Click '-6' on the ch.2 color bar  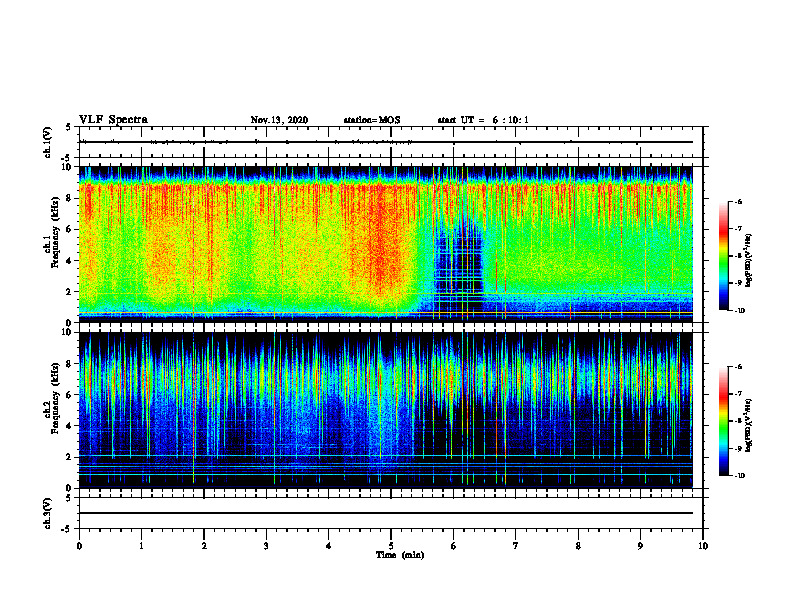point(738,367)
